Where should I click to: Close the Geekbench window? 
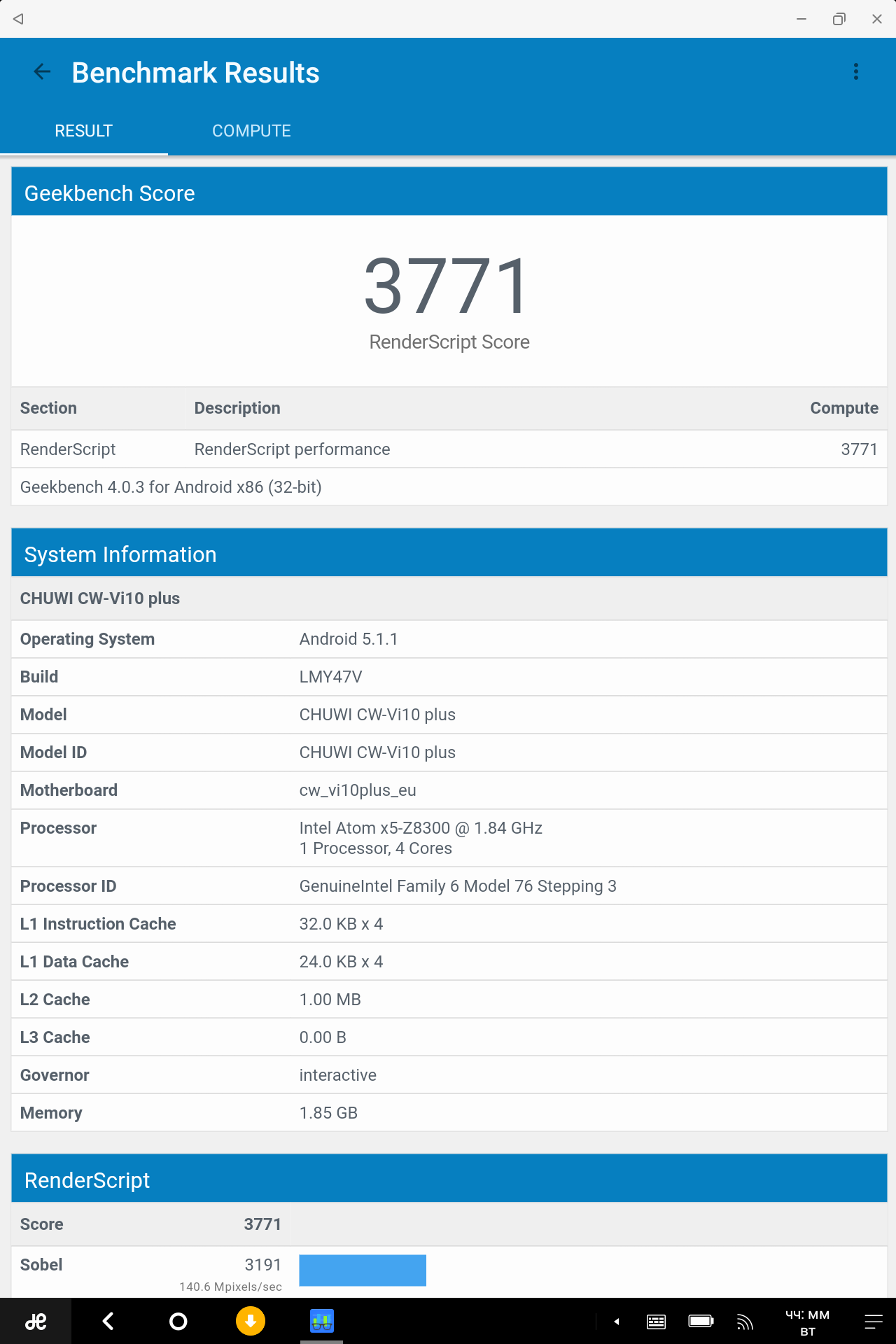(876, 19)
